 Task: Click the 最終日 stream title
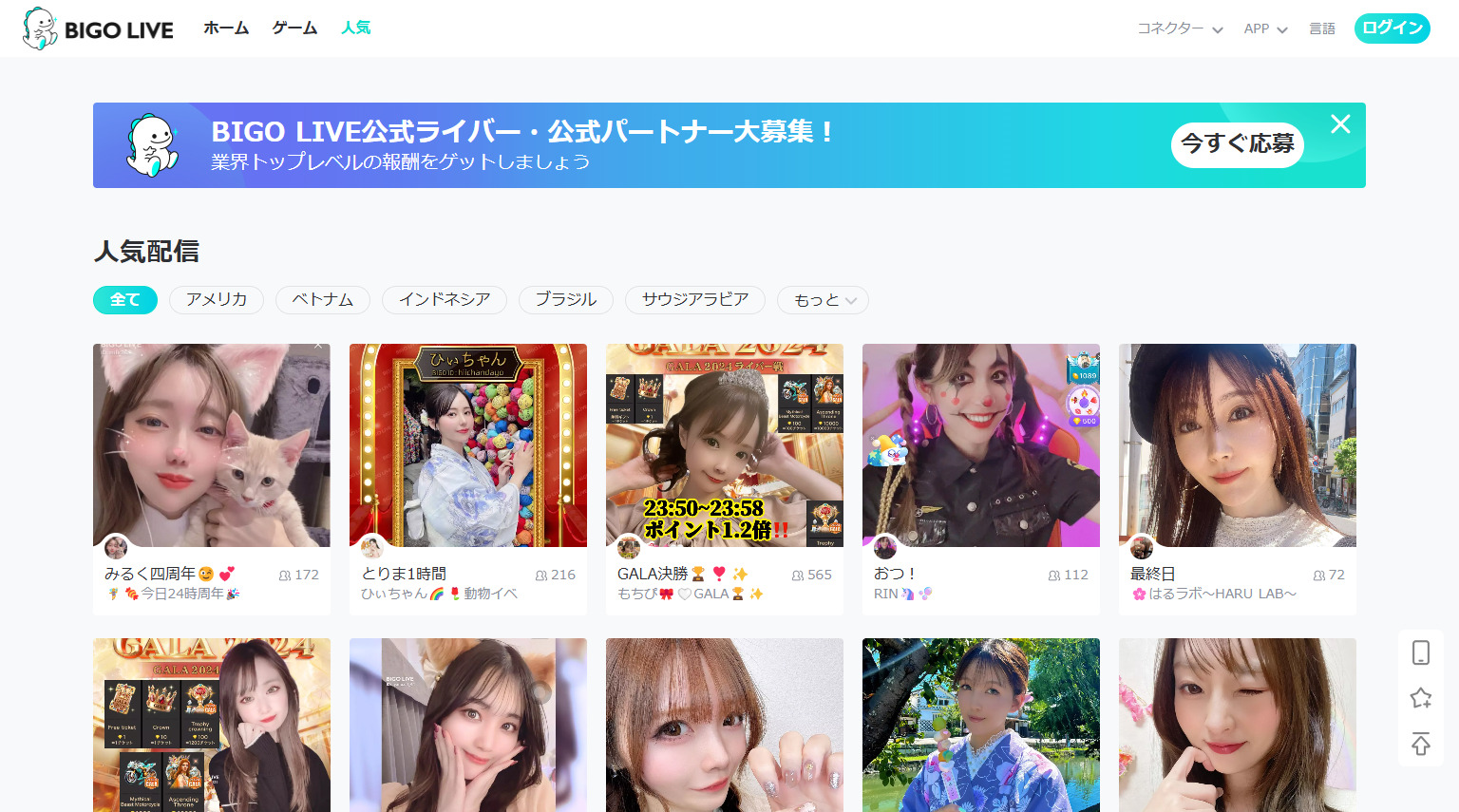pyautogui.click(x=1153, y=574)
